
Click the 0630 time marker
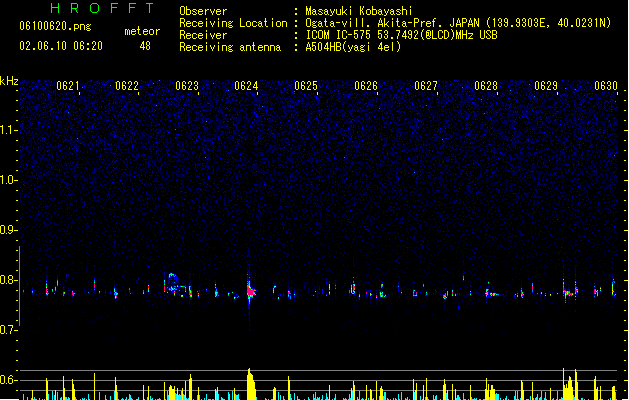click(x=606, y=86)
